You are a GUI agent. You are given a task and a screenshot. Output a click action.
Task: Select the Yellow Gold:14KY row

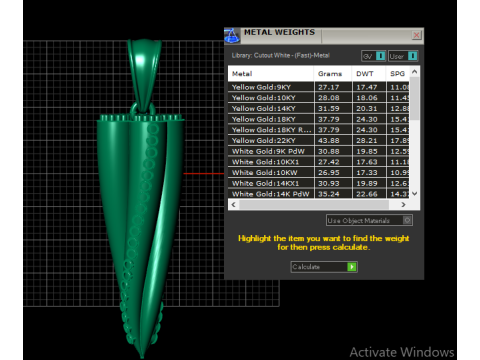pos(319,108)
